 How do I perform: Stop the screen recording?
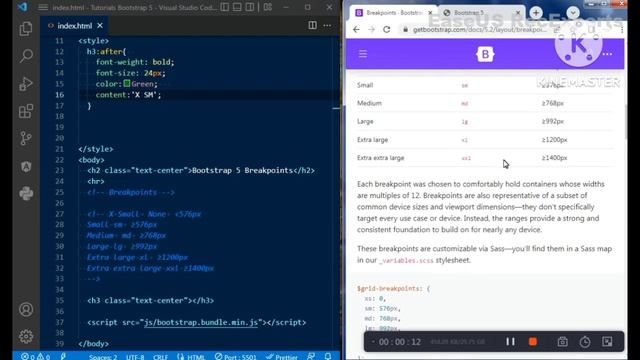(x=533, y=342)
